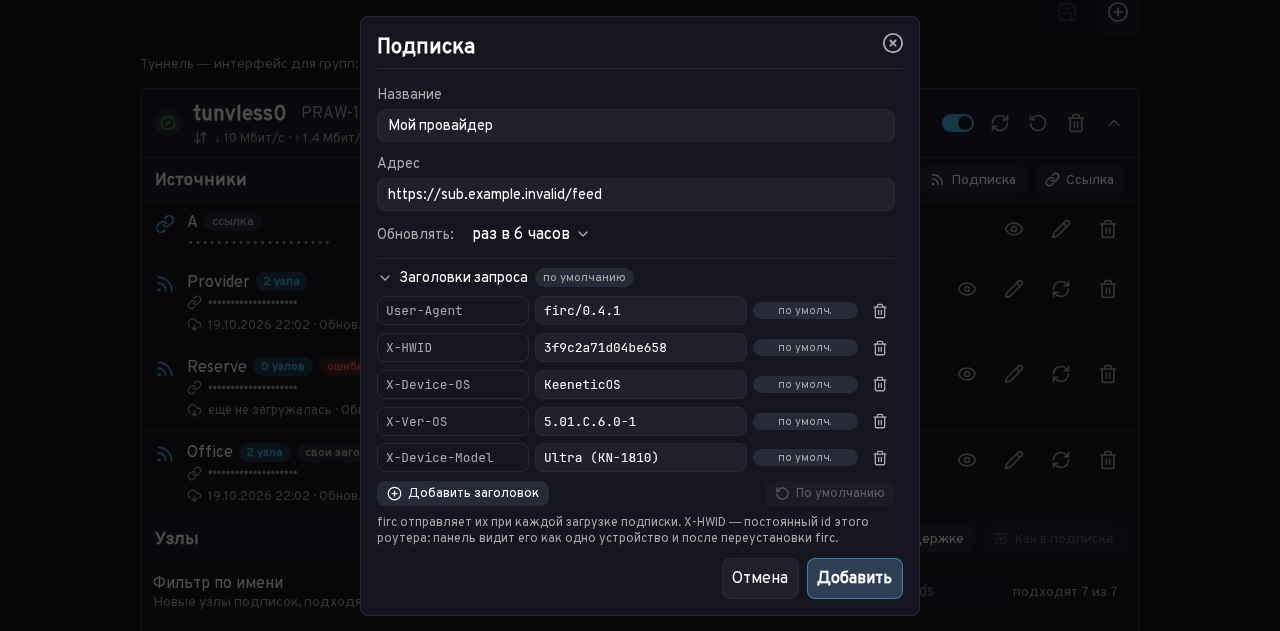1280x631 pixels.
Task: Click the 3f9c2a71d04be658 value field
Action: pyautogui.click(x=641, y=348)
